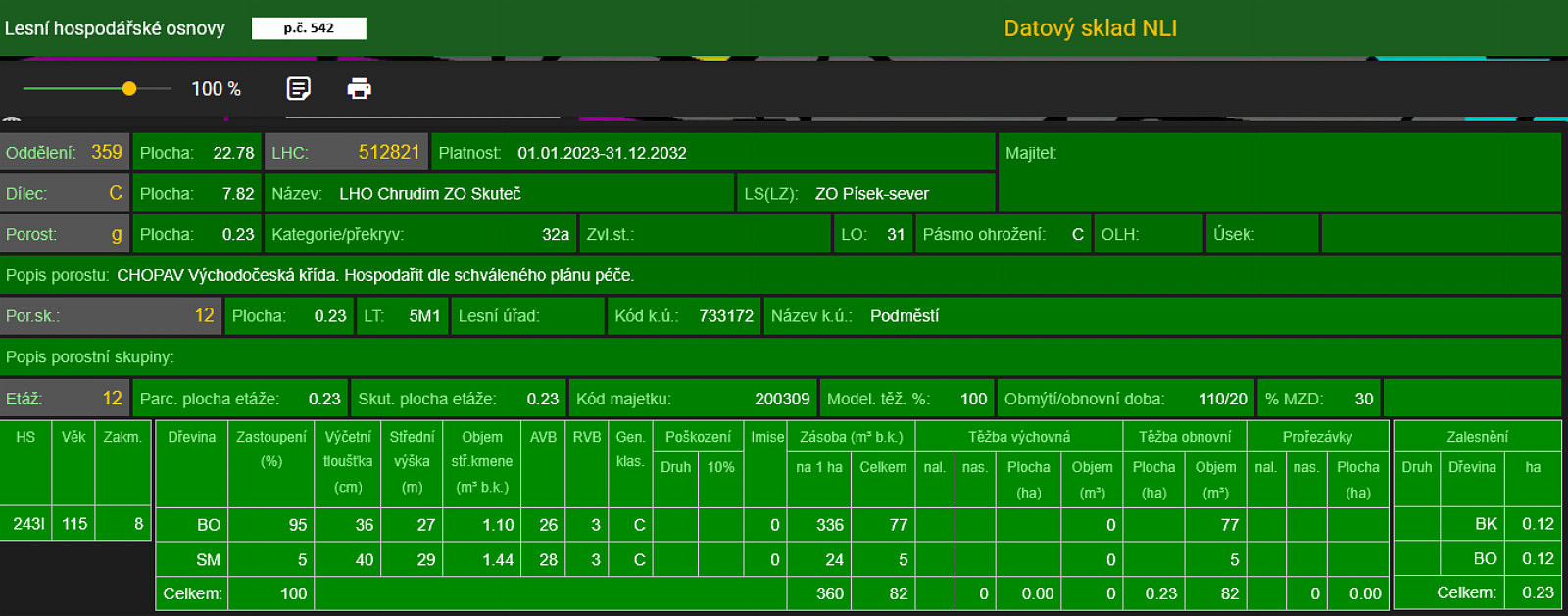Click the p.č. 542 parcel field

(309, 28)
